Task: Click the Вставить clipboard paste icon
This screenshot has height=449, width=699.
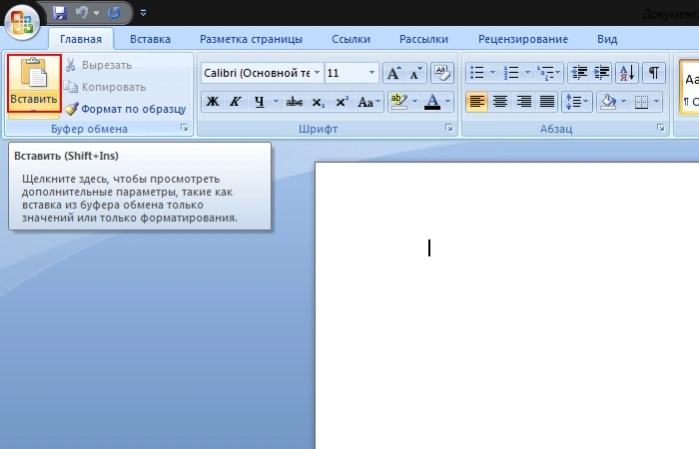Action: point(34,72)
